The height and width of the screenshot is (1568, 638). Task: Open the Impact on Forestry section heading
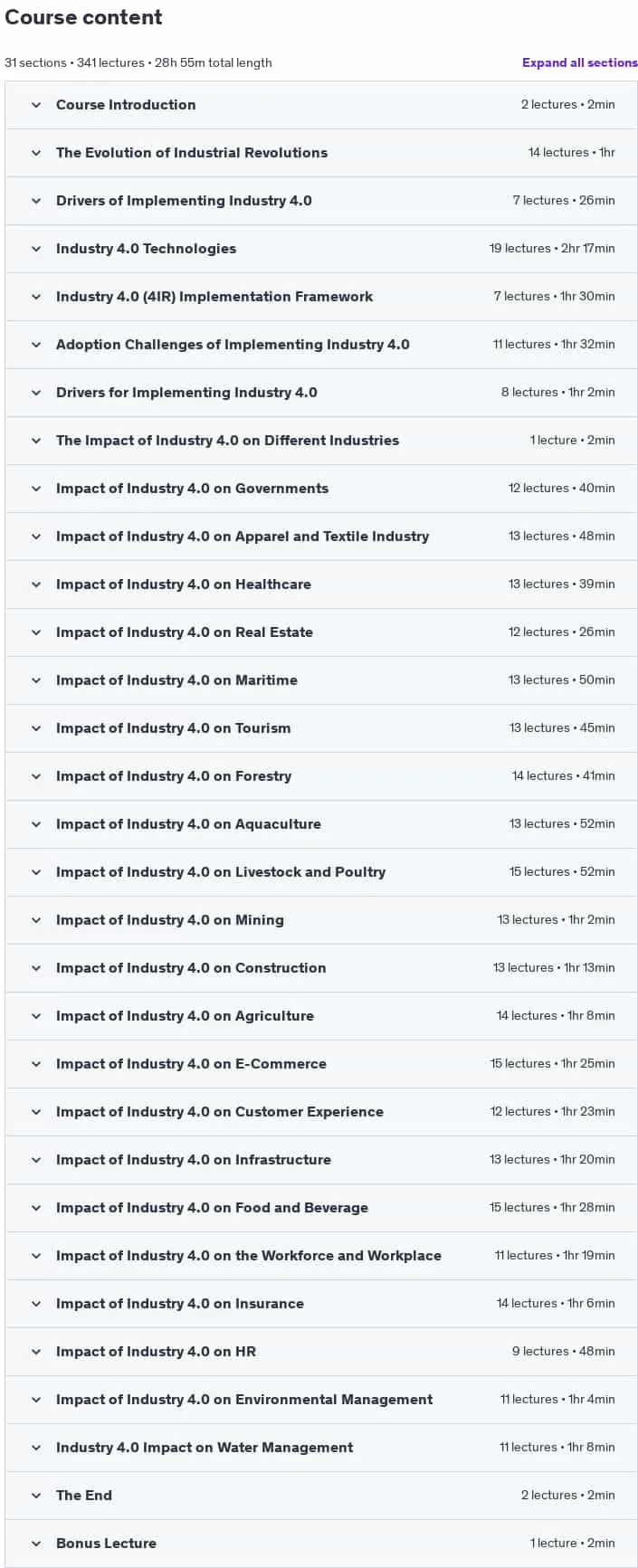tap(174, 776)
